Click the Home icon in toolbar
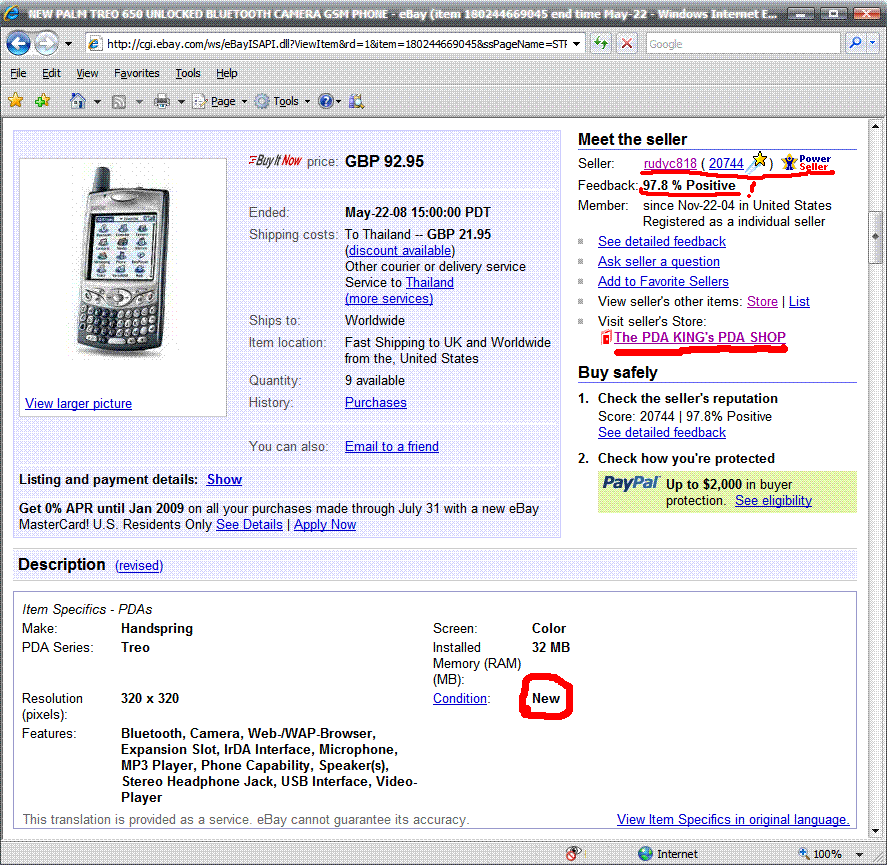Viewport: 887px width, 865px height. [77, 101]
